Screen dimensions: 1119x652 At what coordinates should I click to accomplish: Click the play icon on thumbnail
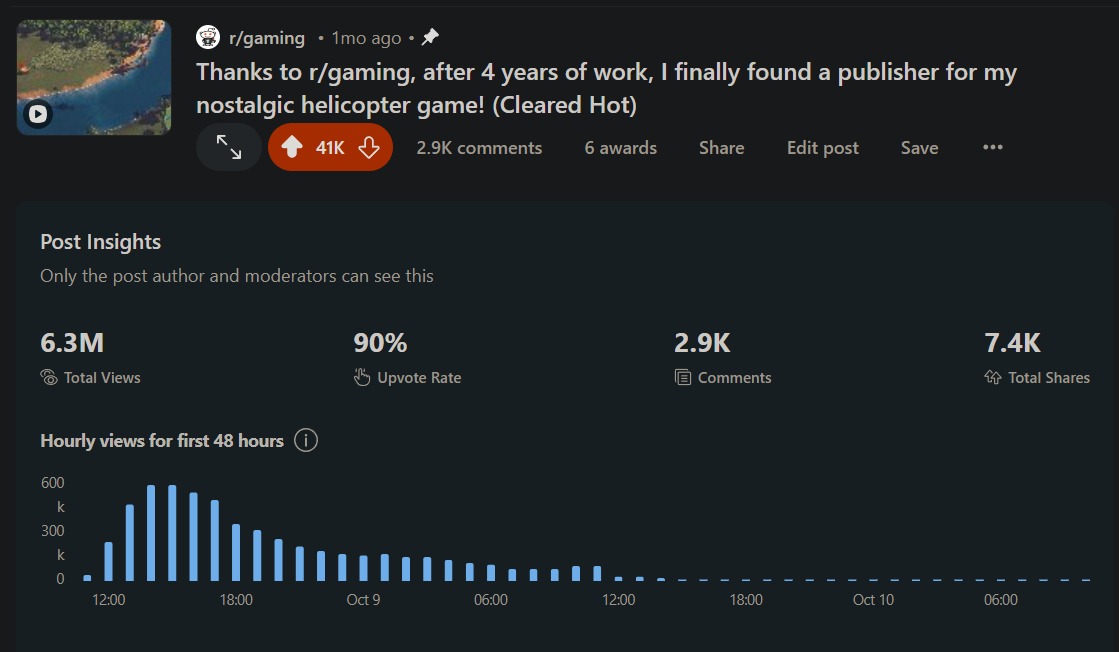pos(38,113)
